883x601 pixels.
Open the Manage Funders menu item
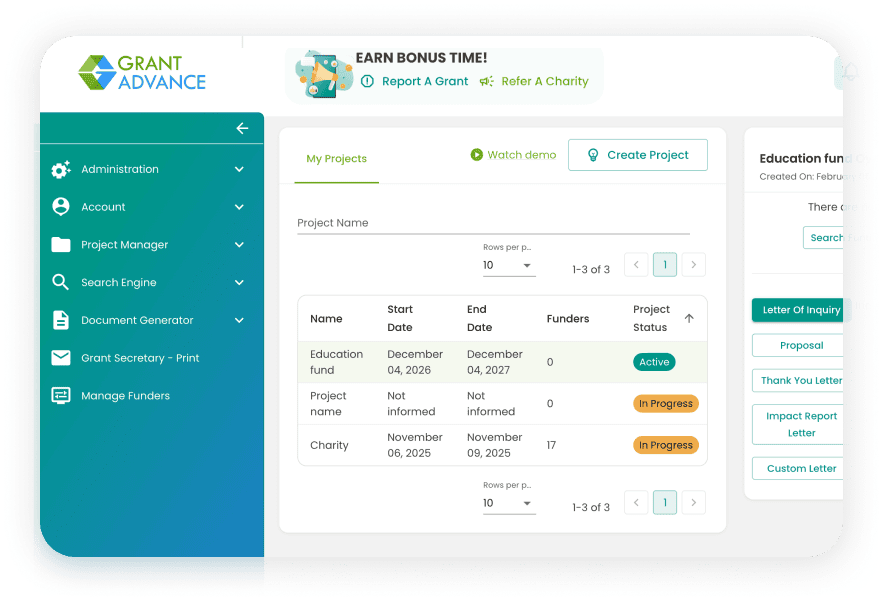[151, 395]
